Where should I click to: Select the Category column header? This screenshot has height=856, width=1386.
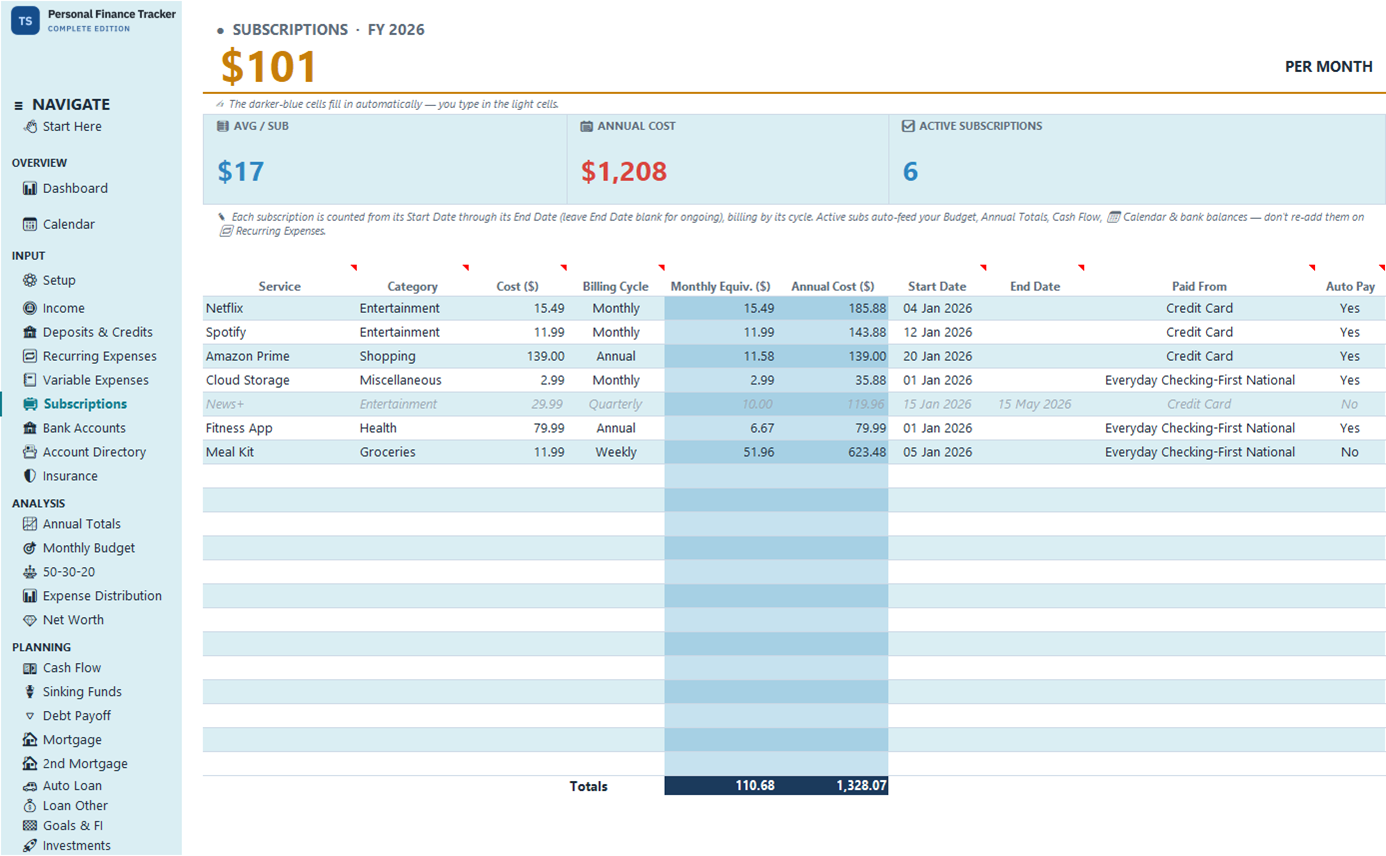412,287
